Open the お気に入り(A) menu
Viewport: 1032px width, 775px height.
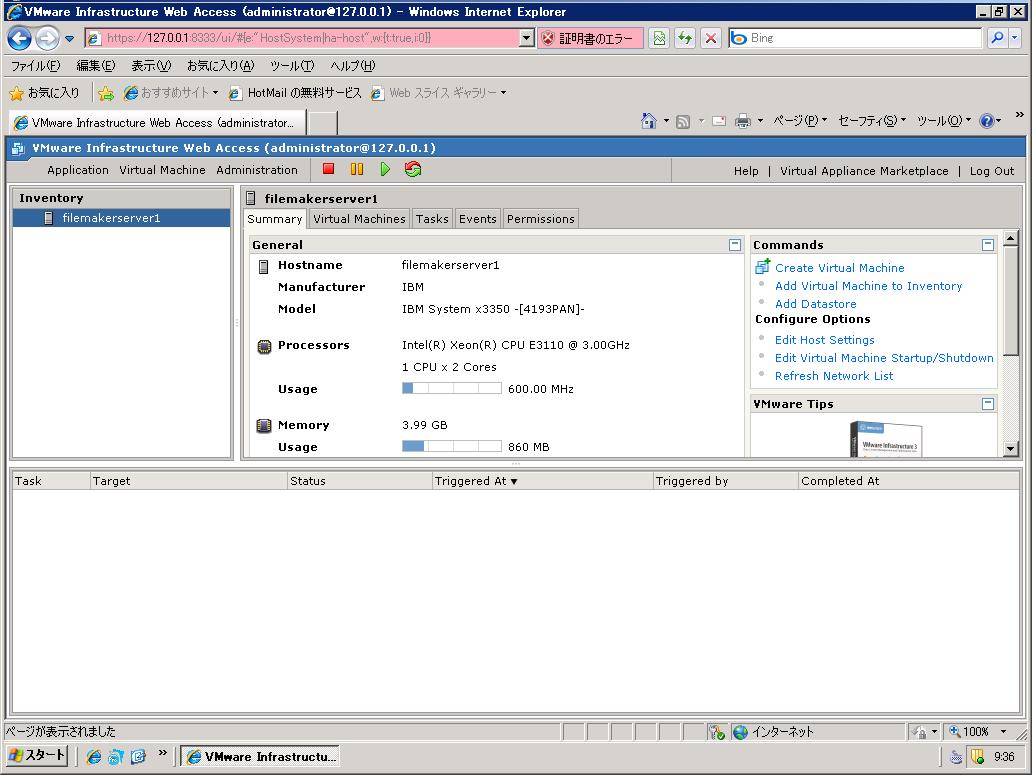click(220, 66)
